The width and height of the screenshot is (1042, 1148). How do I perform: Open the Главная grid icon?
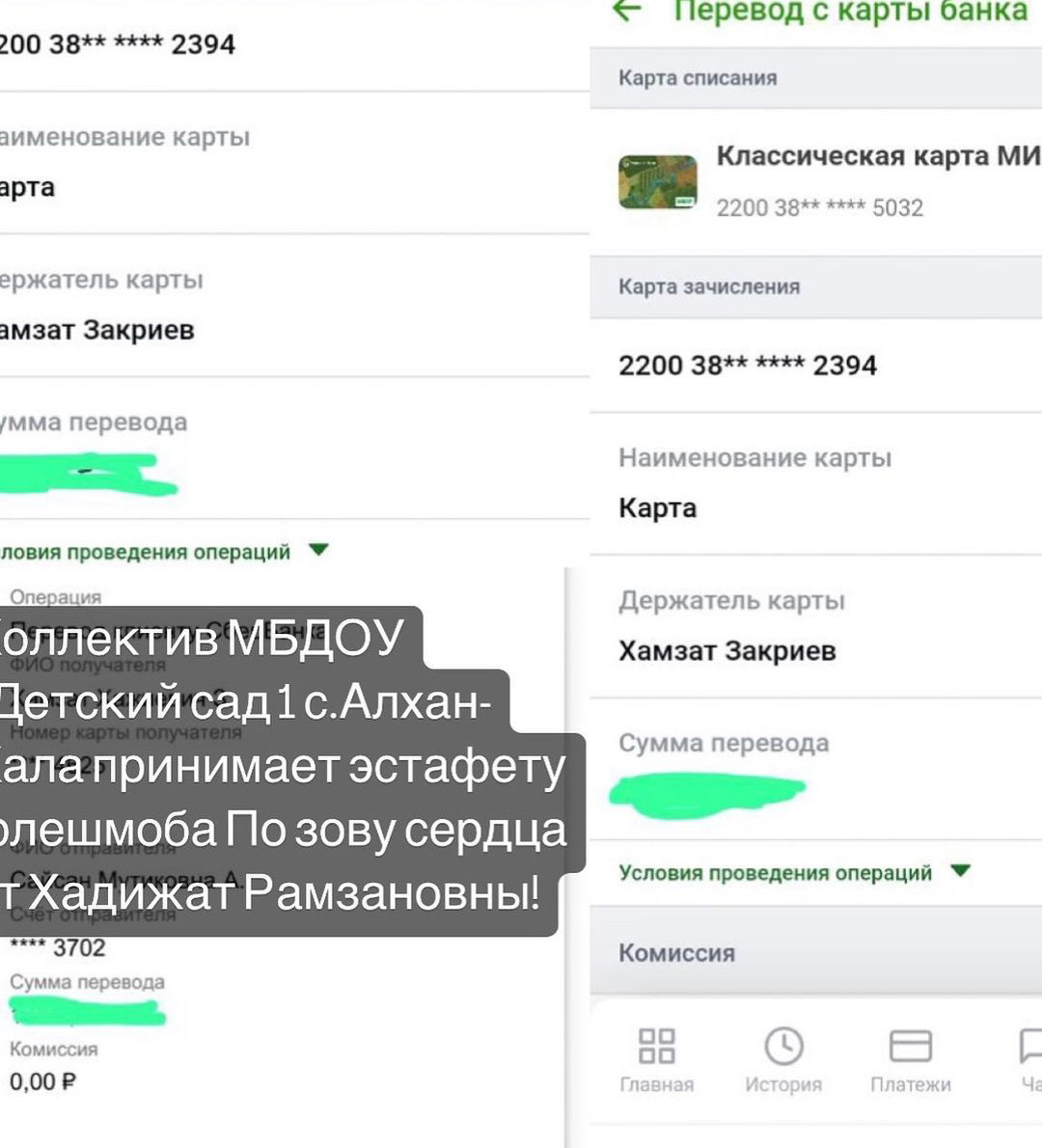656,1046
